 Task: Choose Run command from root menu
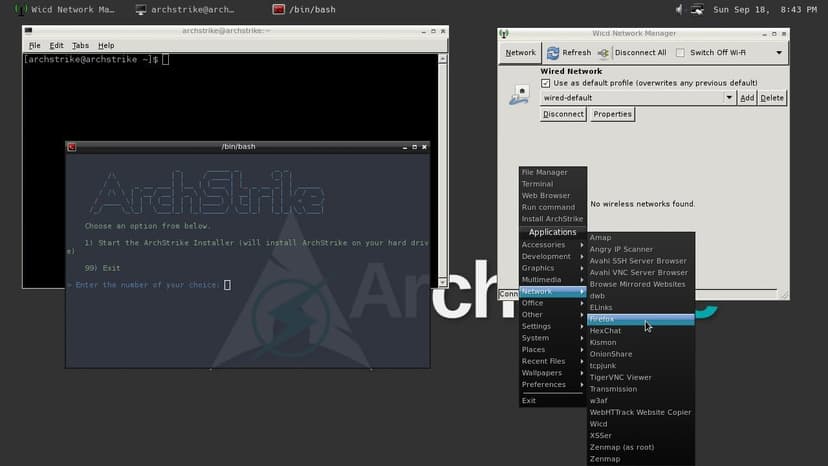point(553,207)
